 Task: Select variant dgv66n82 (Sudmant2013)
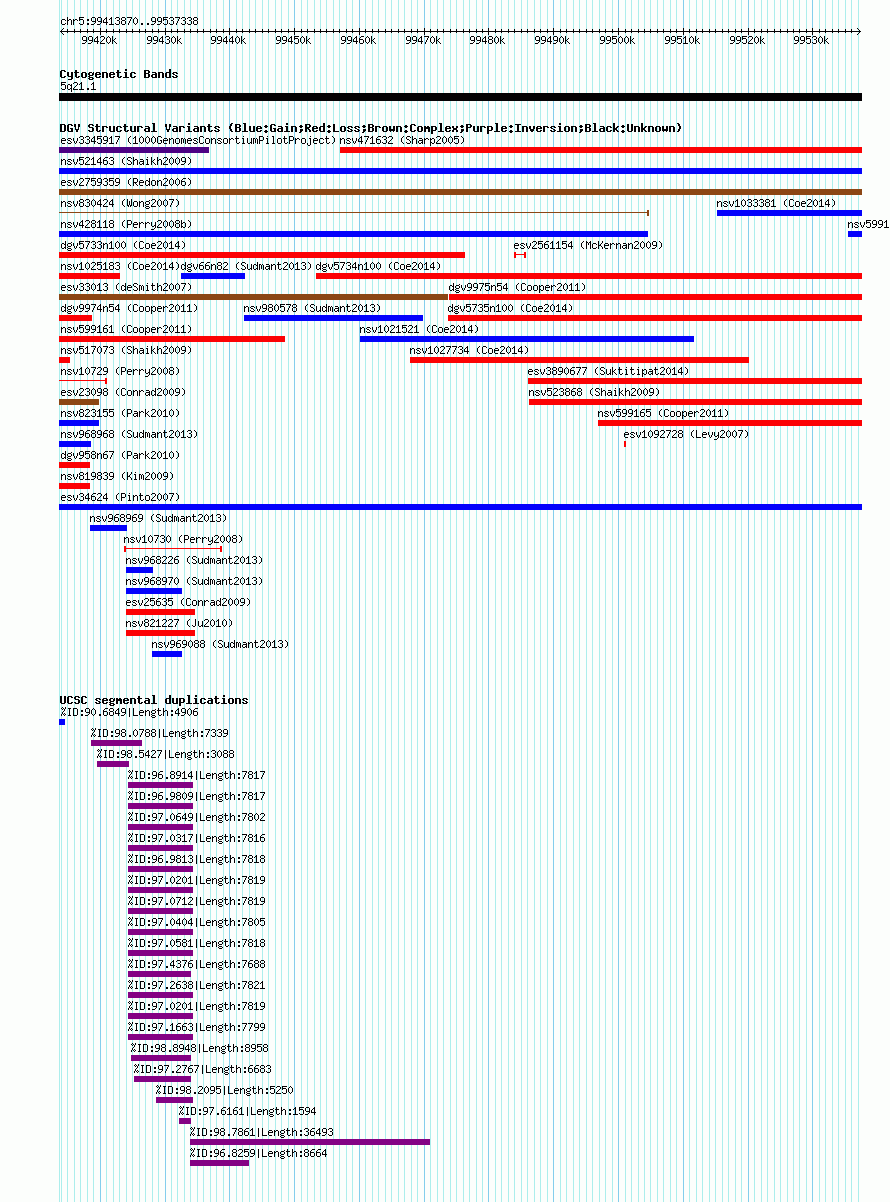click(213, 276)
